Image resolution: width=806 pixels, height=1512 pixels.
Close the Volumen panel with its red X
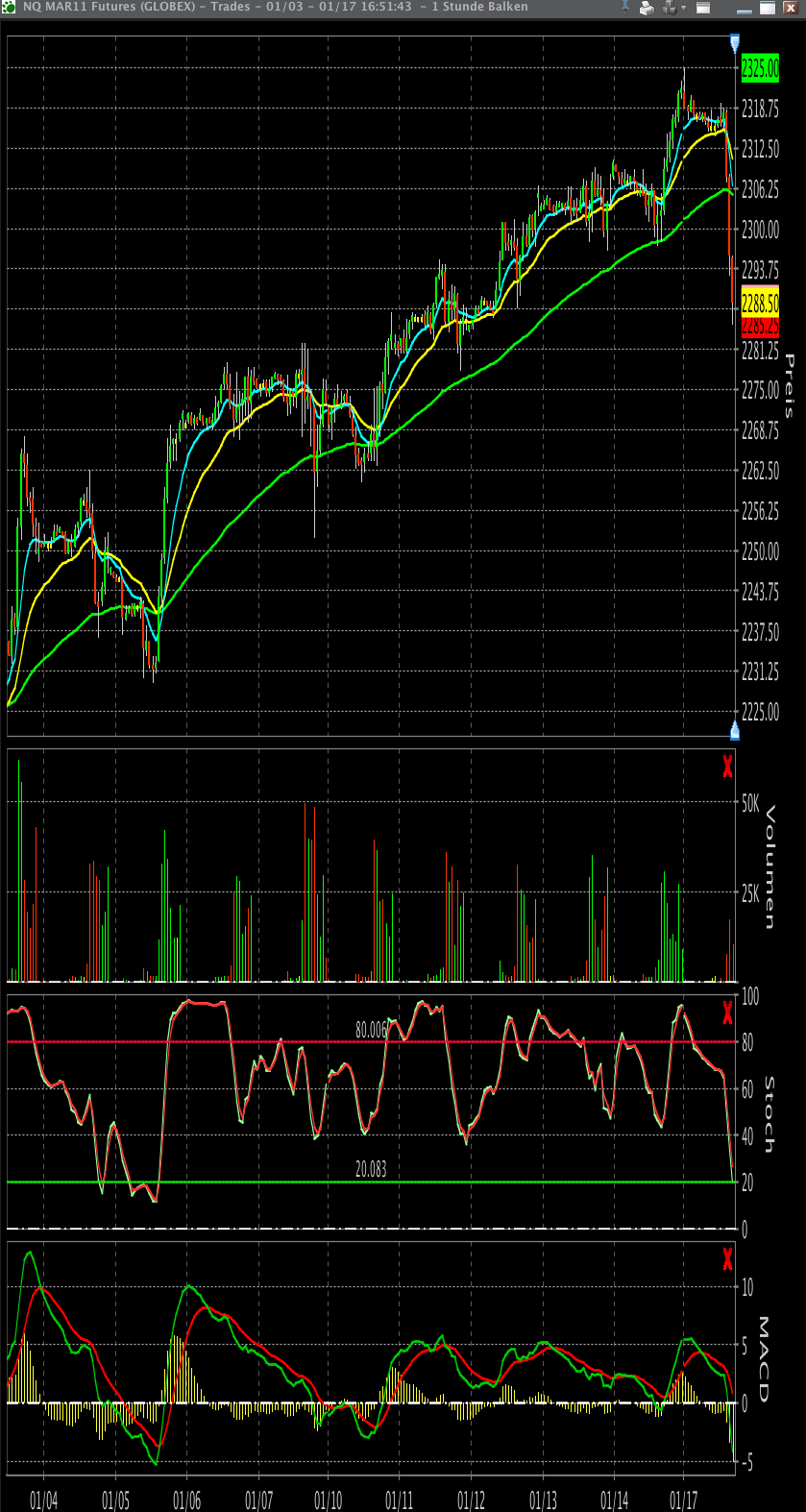[727, 767]
